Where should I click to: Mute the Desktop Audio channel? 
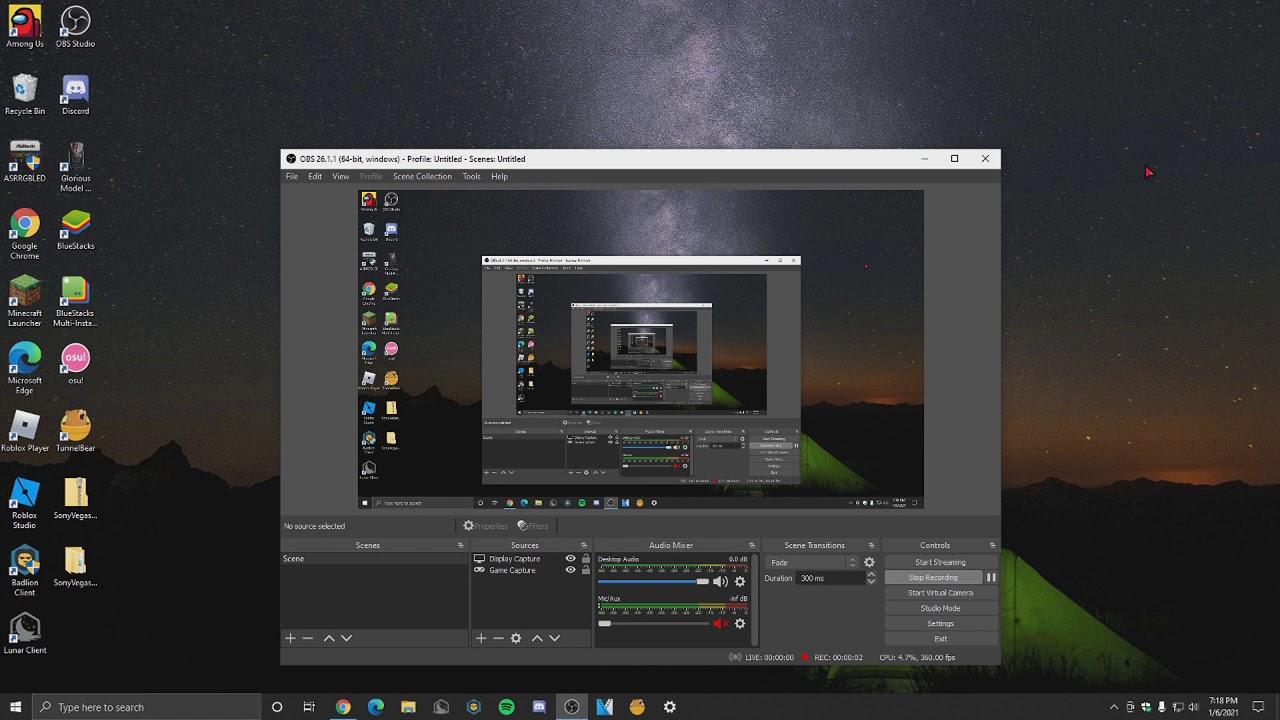point(720,581)
